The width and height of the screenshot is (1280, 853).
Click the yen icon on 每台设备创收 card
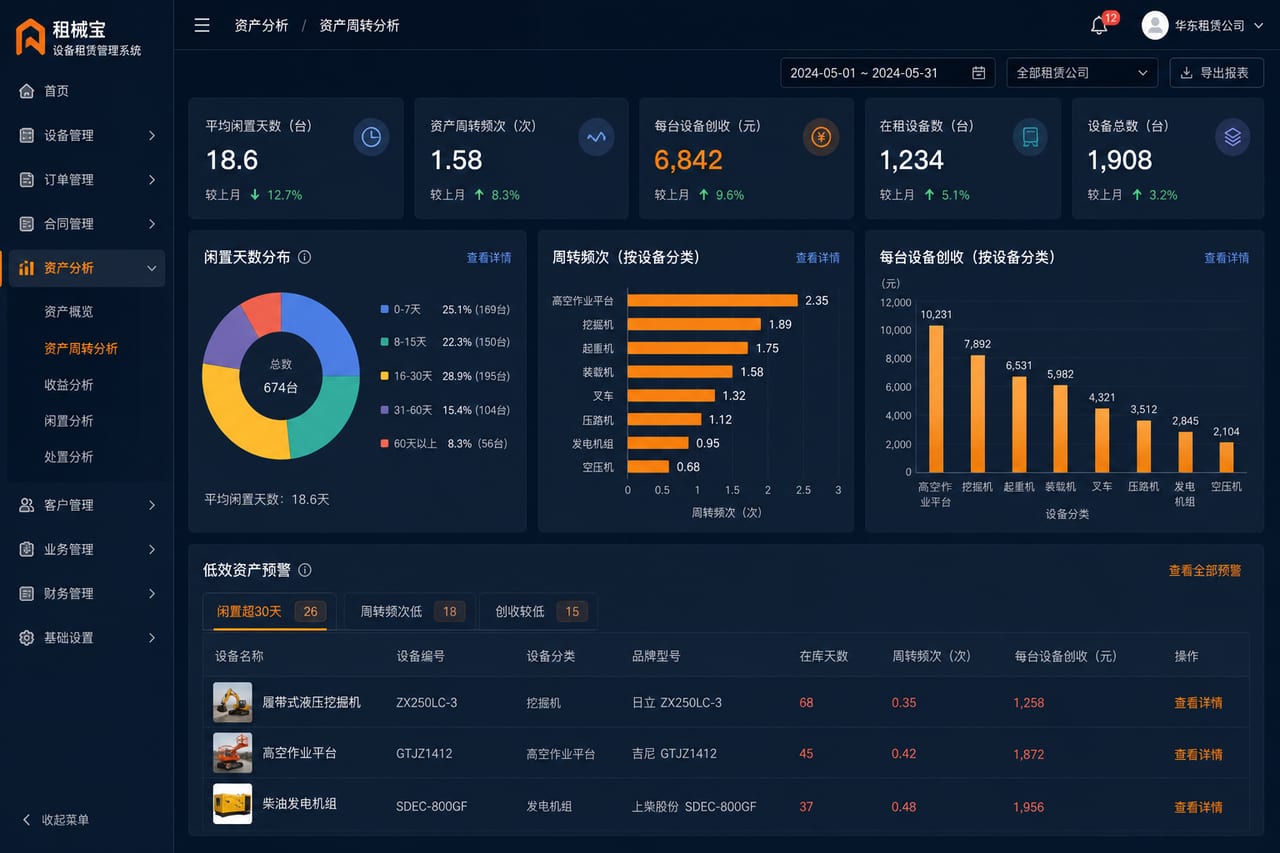(821, 137)
